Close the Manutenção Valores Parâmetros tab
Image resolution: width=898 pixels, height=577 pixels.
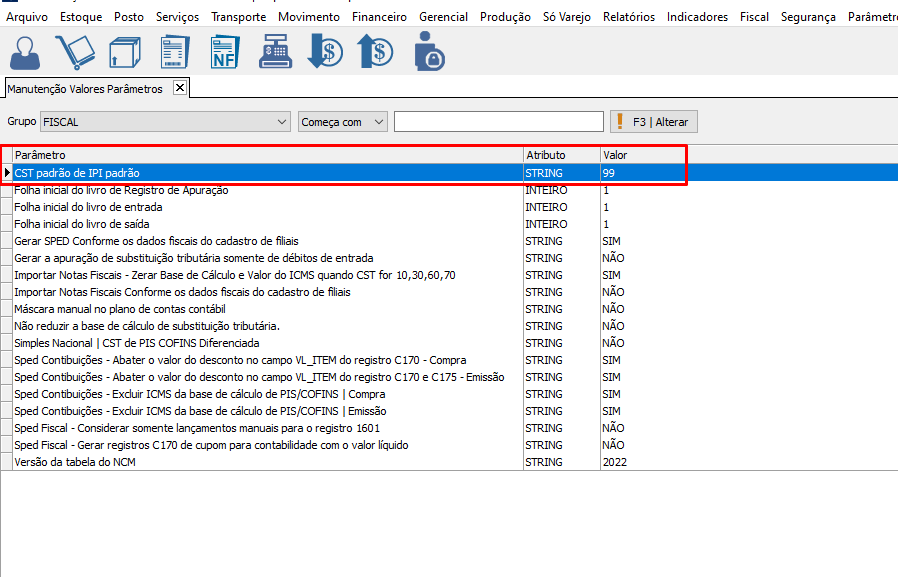point(180,88)
